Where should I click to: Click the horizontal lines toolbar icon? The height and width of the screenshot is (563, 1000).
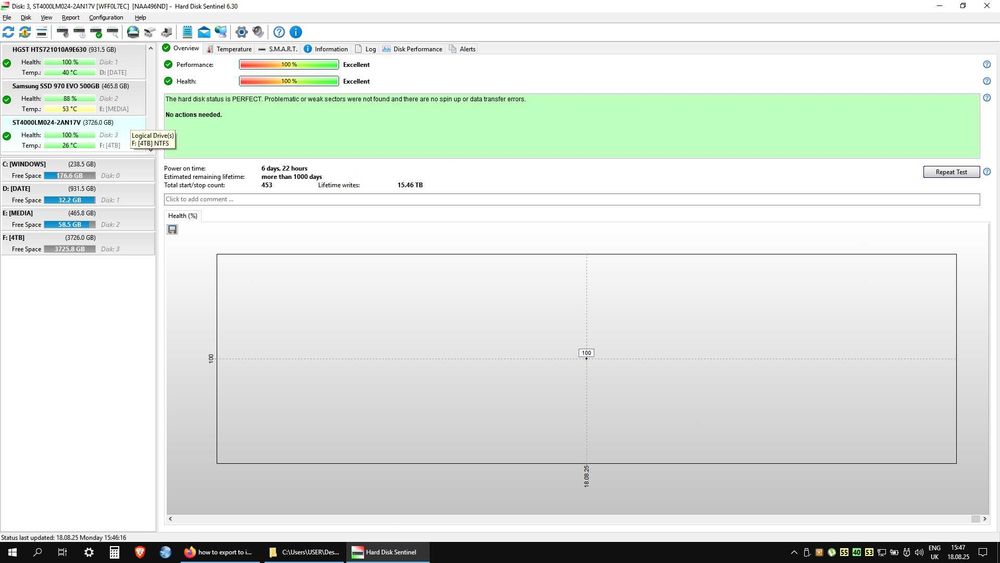click(41, 32)
